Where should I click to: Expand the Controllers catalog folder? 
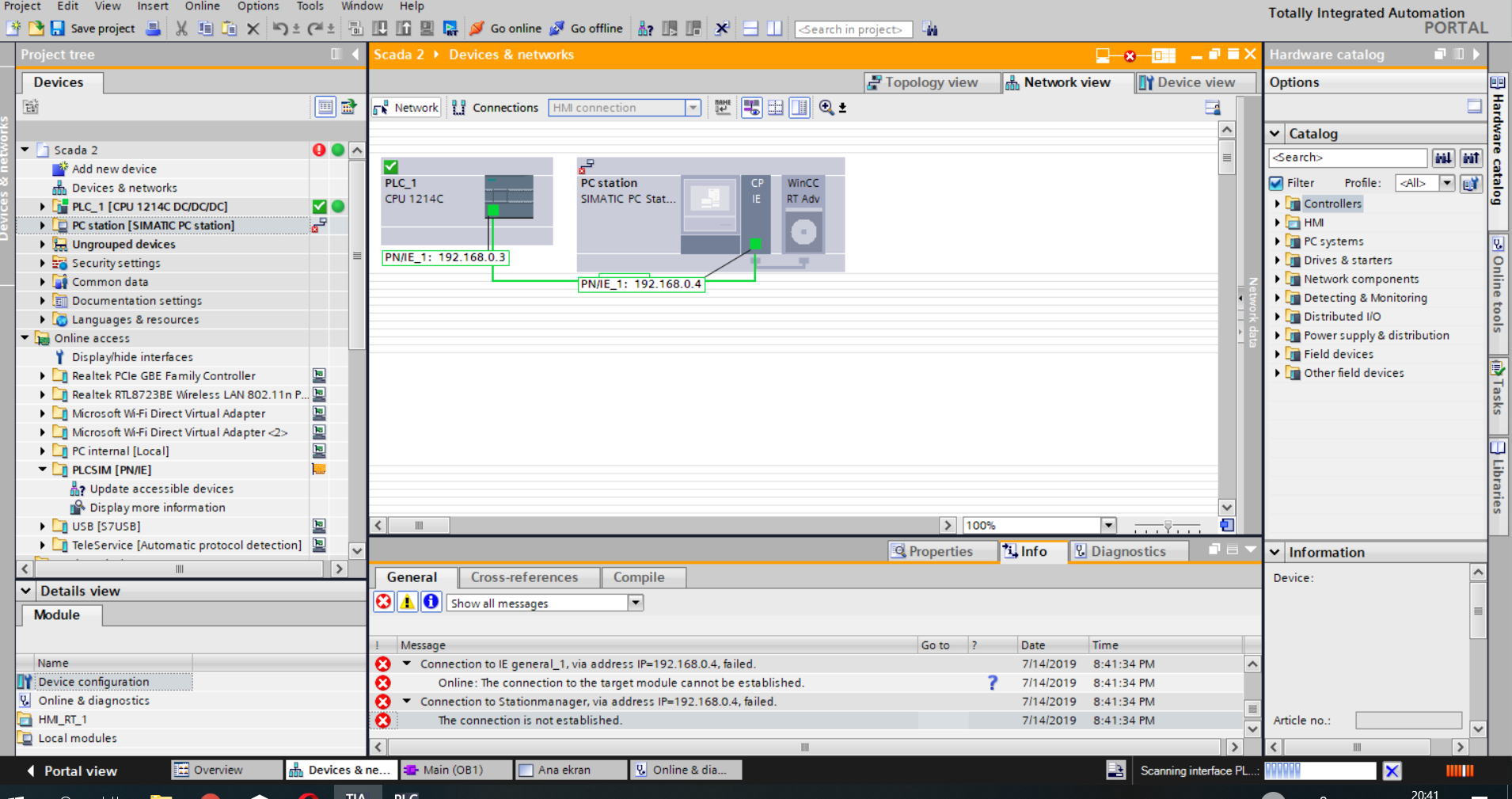(1278, 204)
